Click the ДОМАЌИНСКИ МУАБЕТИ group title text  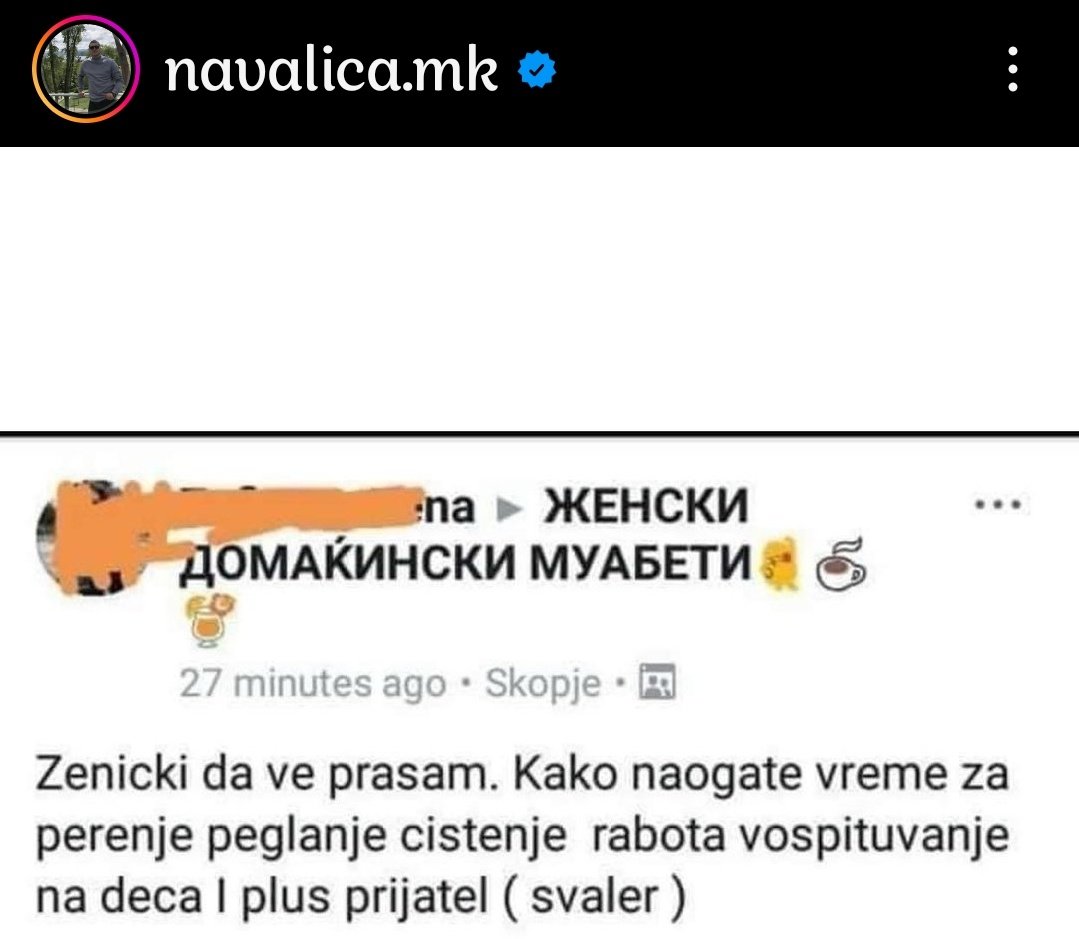click(x=465, y=563)
